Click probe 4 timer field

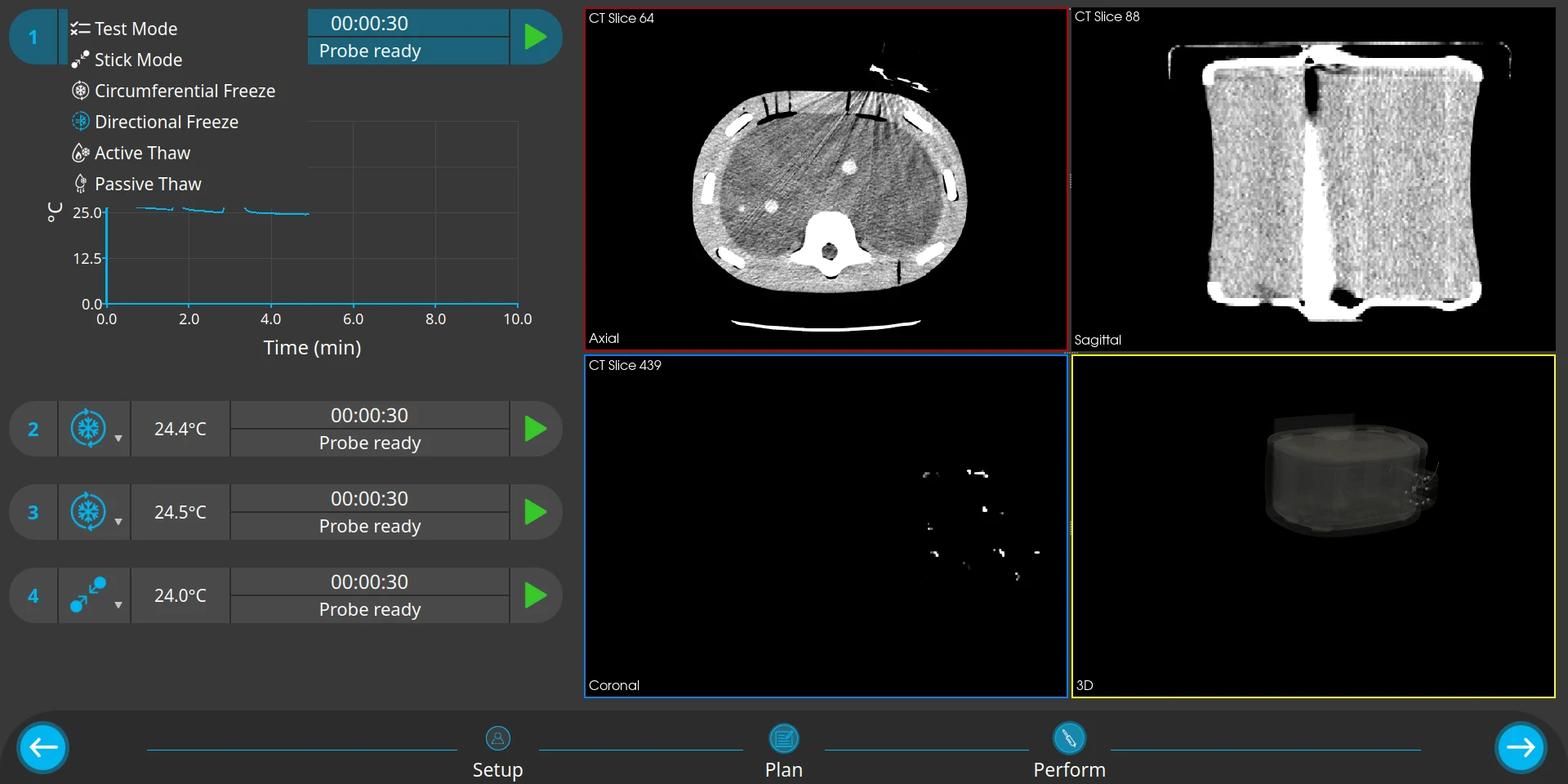[369, 582]
